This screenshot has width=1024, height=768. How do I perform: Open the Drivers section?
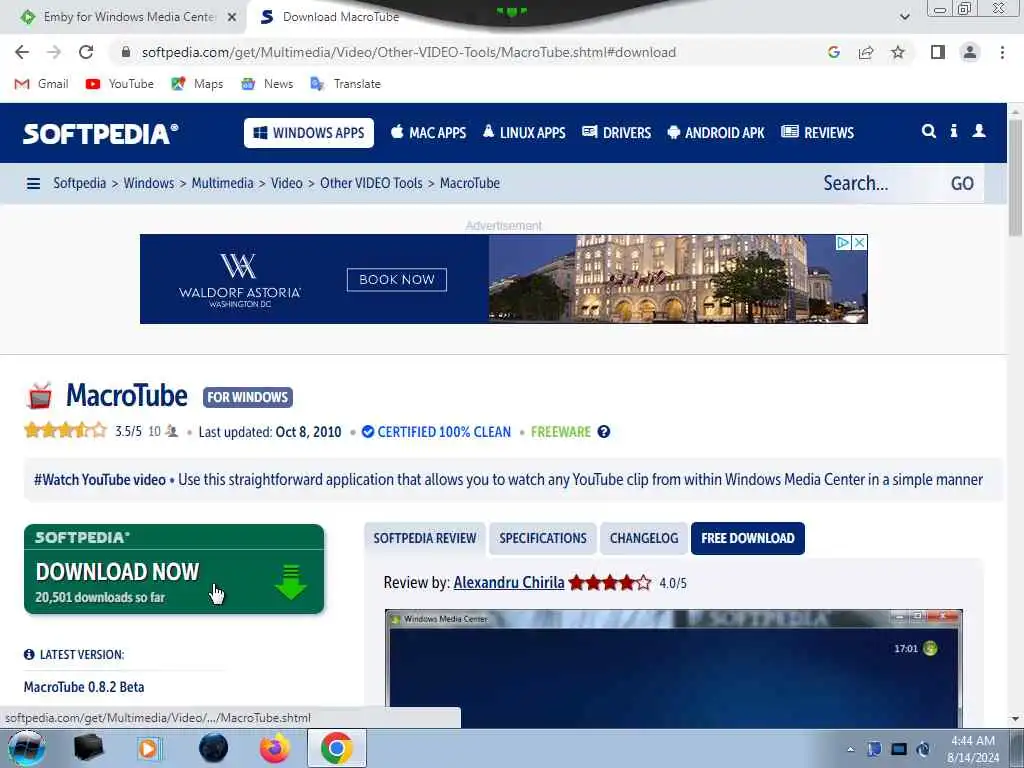click(616, 133)
